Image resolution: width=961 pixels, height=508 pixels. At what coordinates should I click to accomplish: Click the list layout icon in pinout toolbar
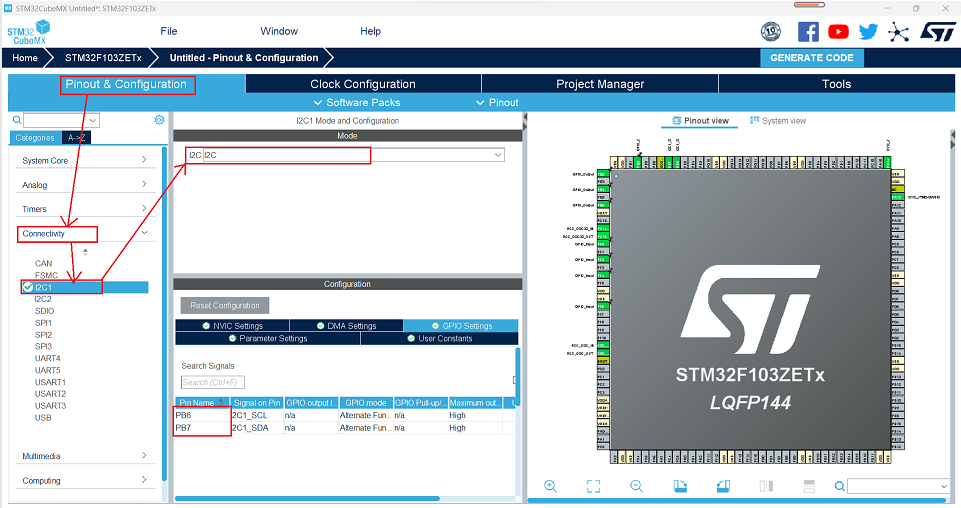click(809, 487)
